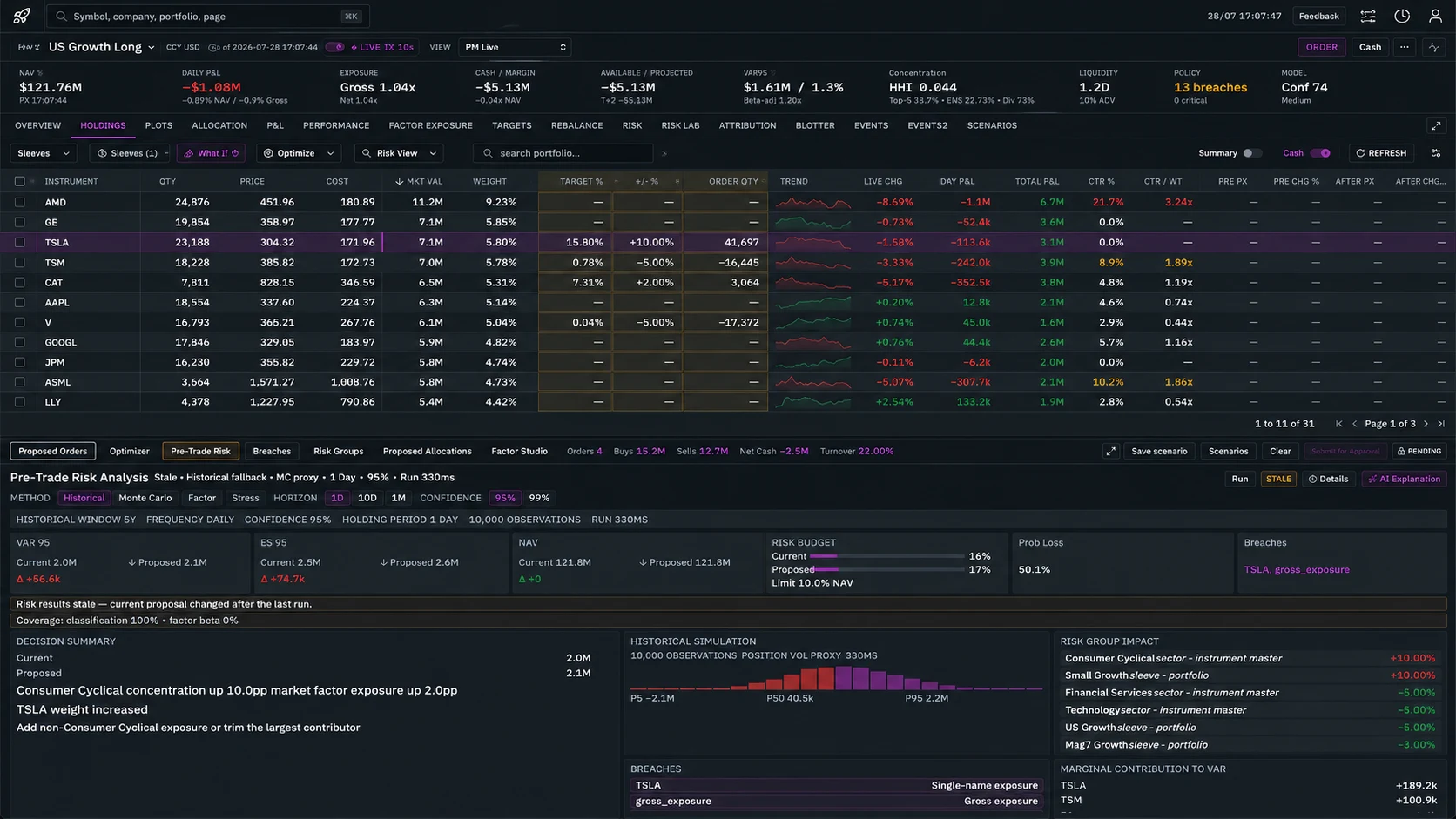Viewport: 1456px width, 819px height.
Task: Open the Factor Studio sub-tab
Action: click(x=519, y=451)
